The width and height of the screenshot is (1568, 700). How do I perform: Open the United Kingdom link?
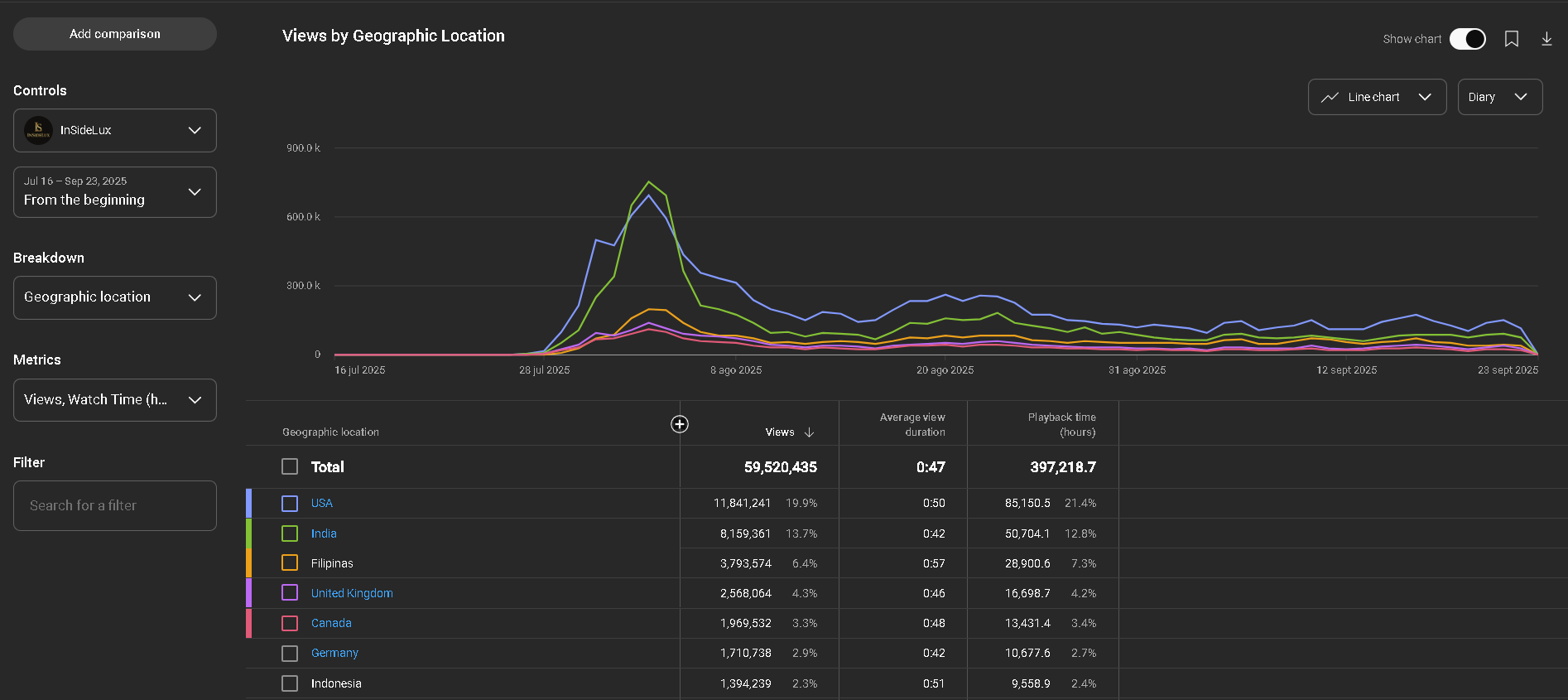(x=352, y=593)
